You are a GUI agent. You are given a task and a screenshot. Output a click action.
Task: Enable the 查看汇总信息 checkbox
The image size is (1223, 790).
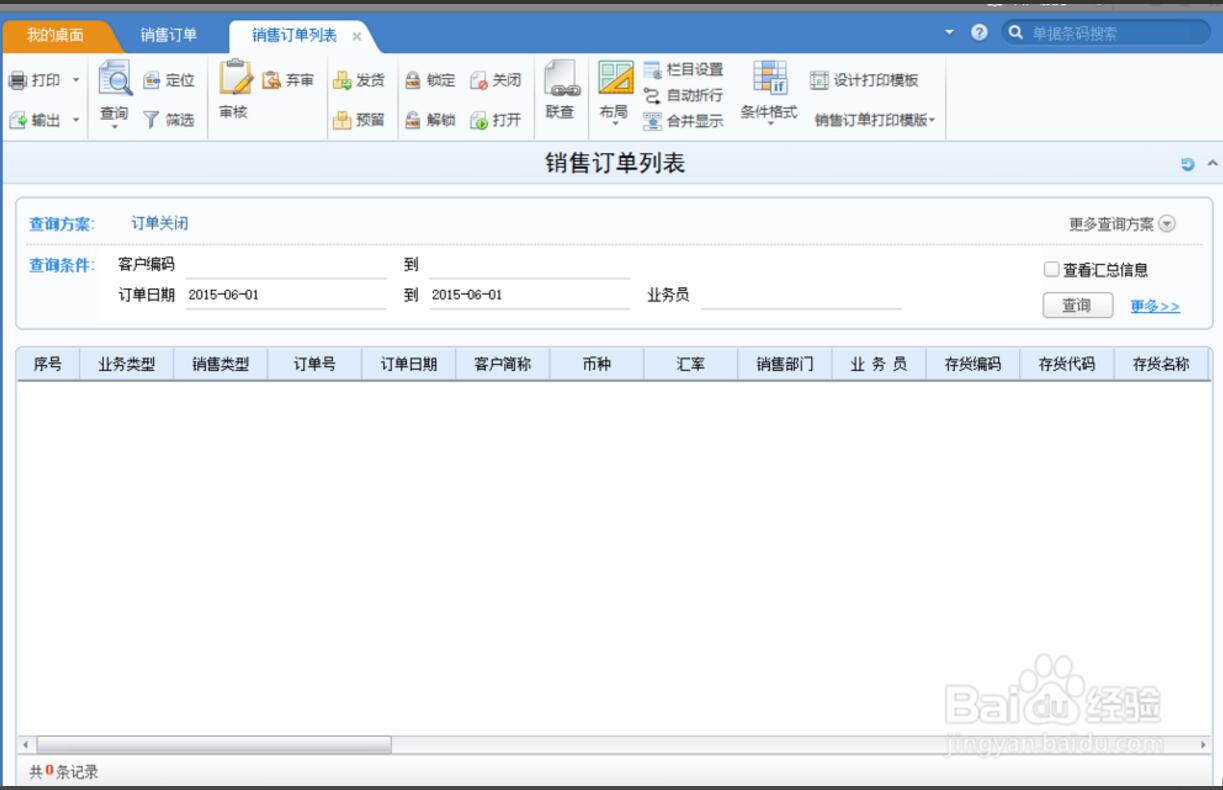1051,269
